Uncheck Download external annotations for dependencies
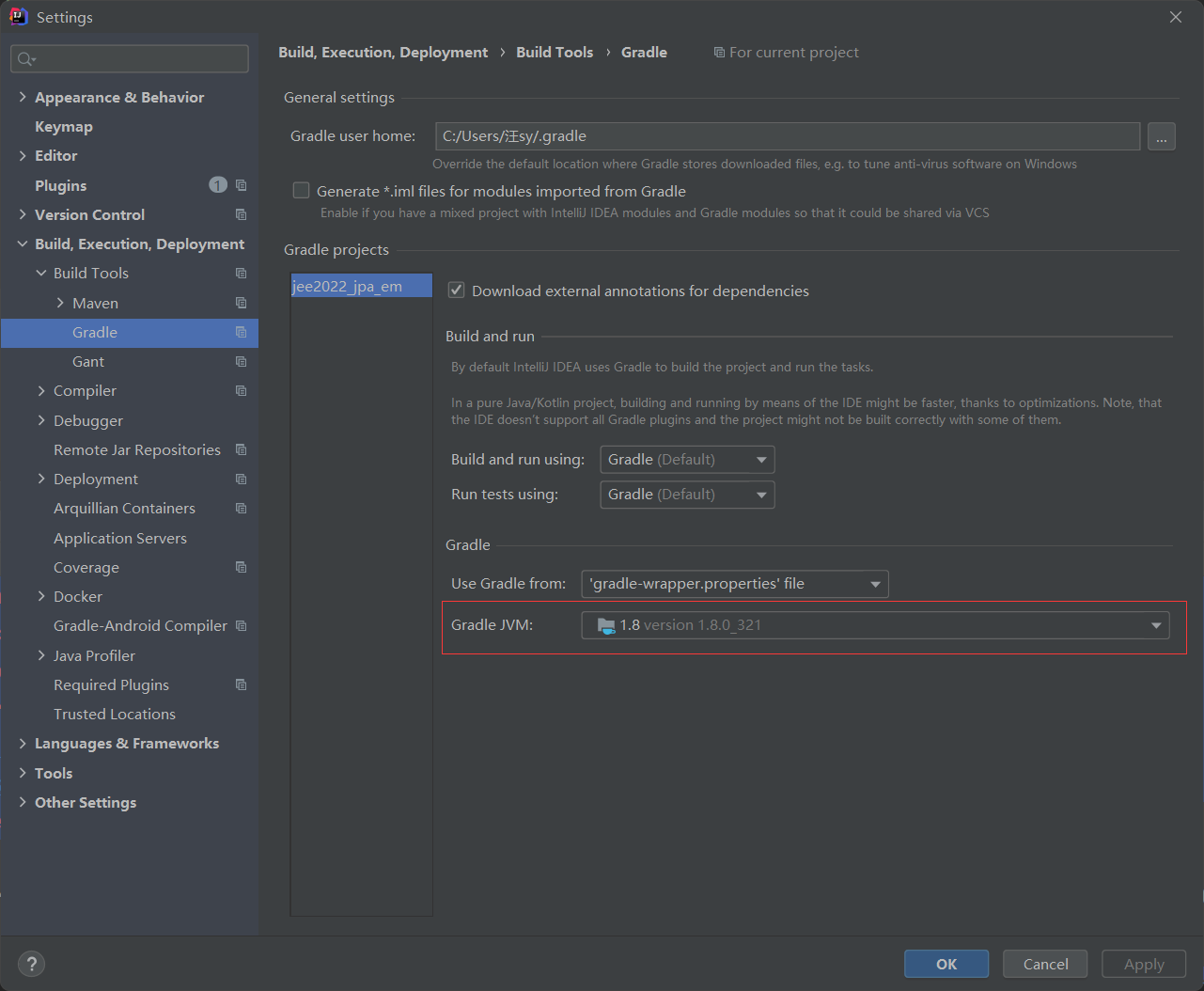1204x991 pixels. [x=456, y=291]
